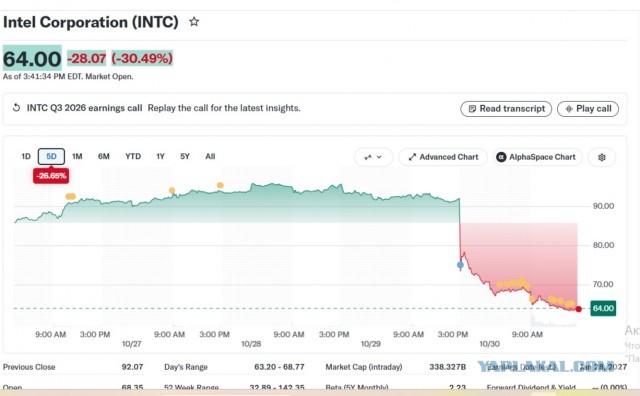Click the Market Cap value 338.327B
This screenshot has height=396, width=640.
(447, 367)
